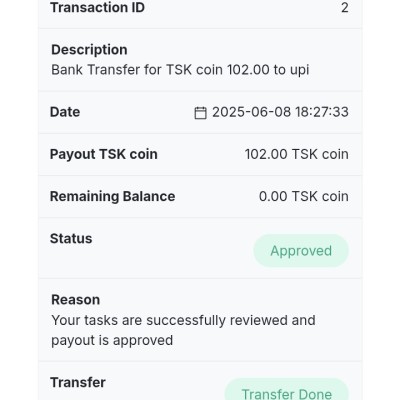The image size is (400, 400).
Task: Select the payout approved reason text
Action: pos(183,330)
